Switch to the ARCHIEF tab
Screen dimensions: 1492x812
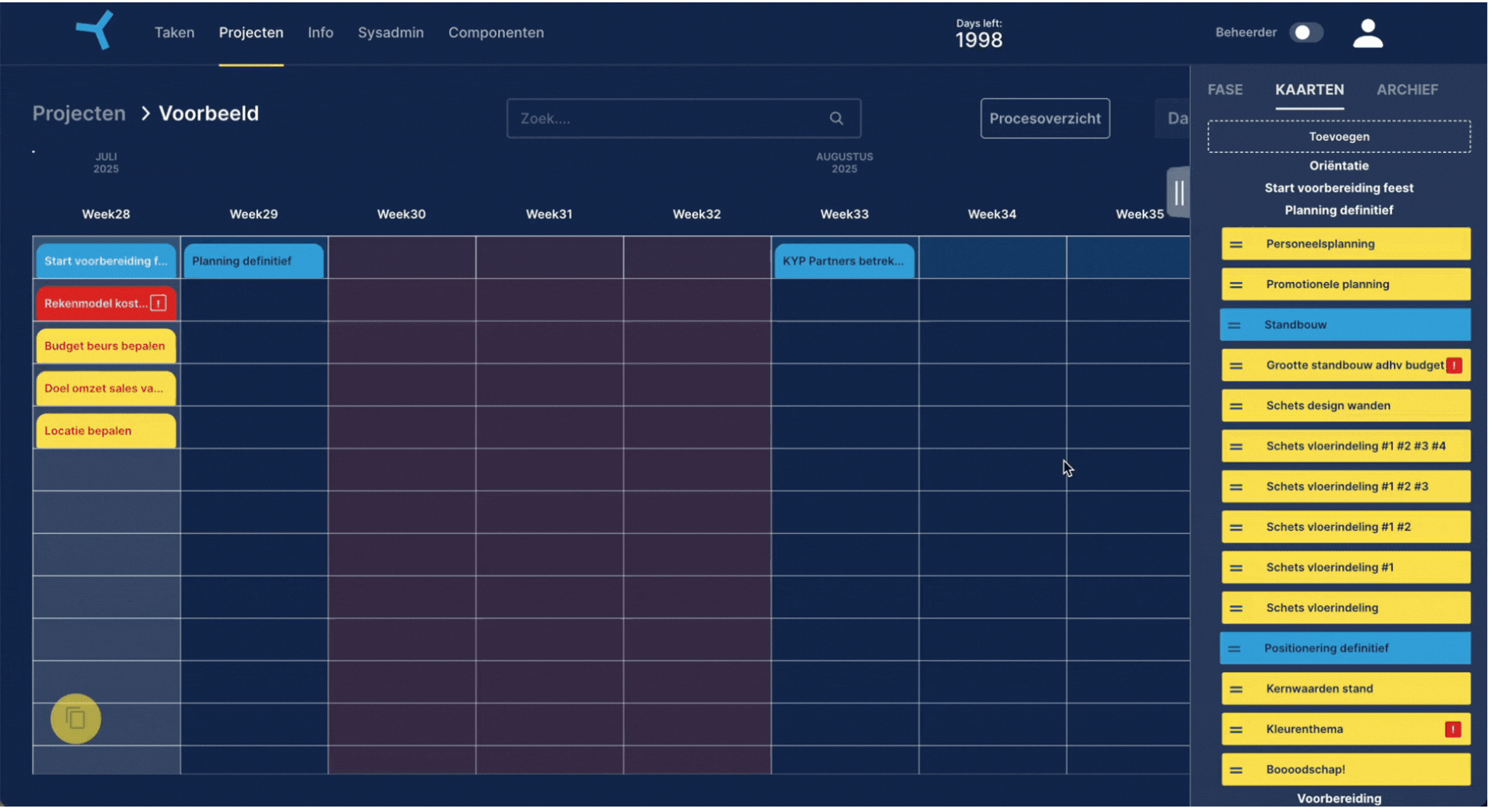(x=1407, y=89)
